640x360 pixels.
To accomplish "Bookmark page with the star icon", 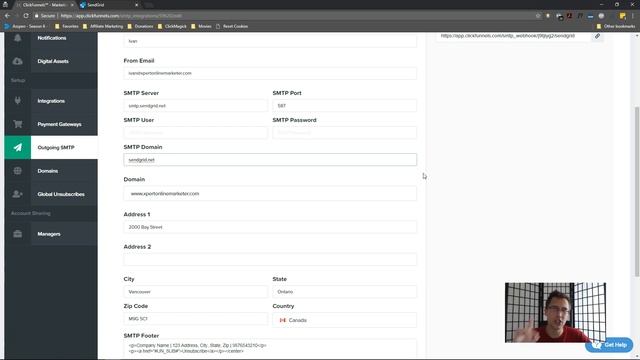I will point(538,16).
